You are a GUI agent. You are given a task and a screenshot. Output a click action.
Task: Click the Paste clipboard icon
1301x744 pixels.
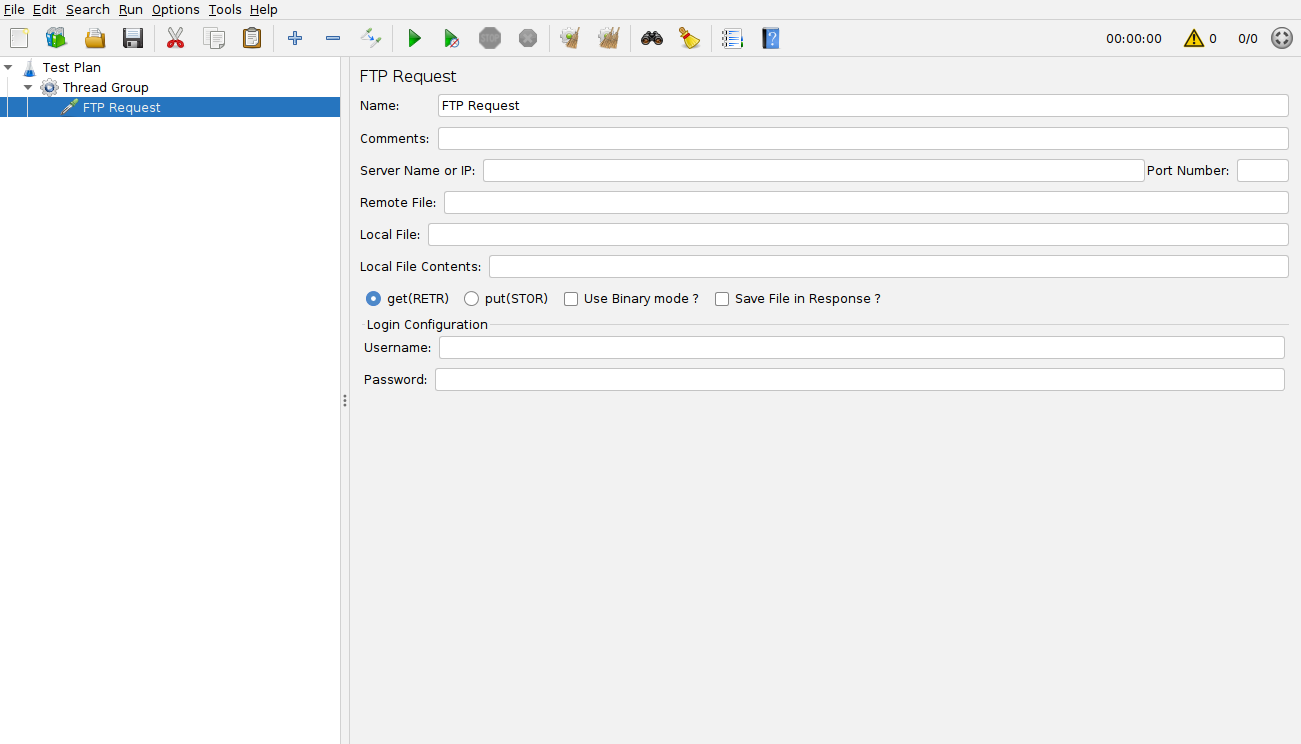point(252,38)
